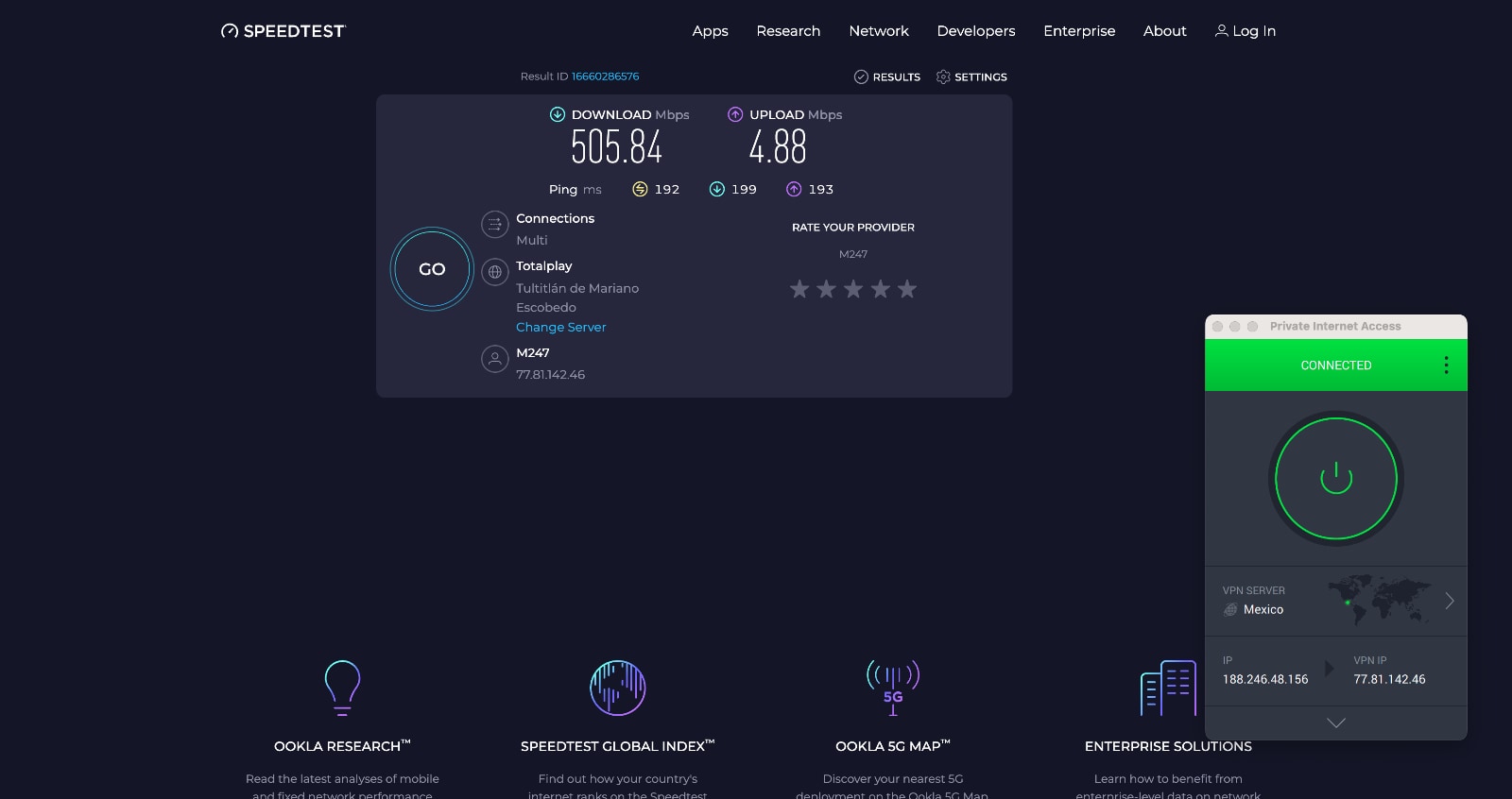1512x799 pixels.
Task: Click the IP 188.246.48.156 value
Action: coord(1265,679)
